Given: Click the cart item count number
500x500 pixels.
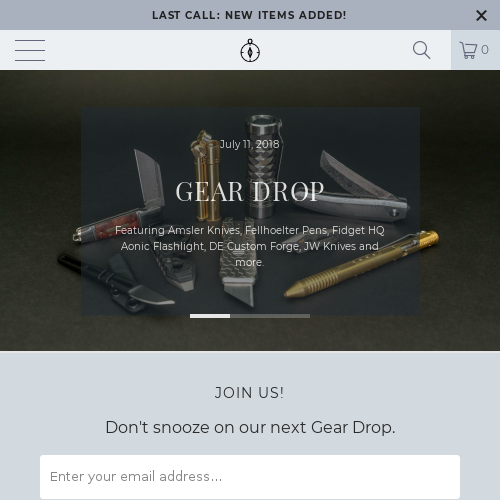Looking at the screenshot, I should (x=485, y=50).
